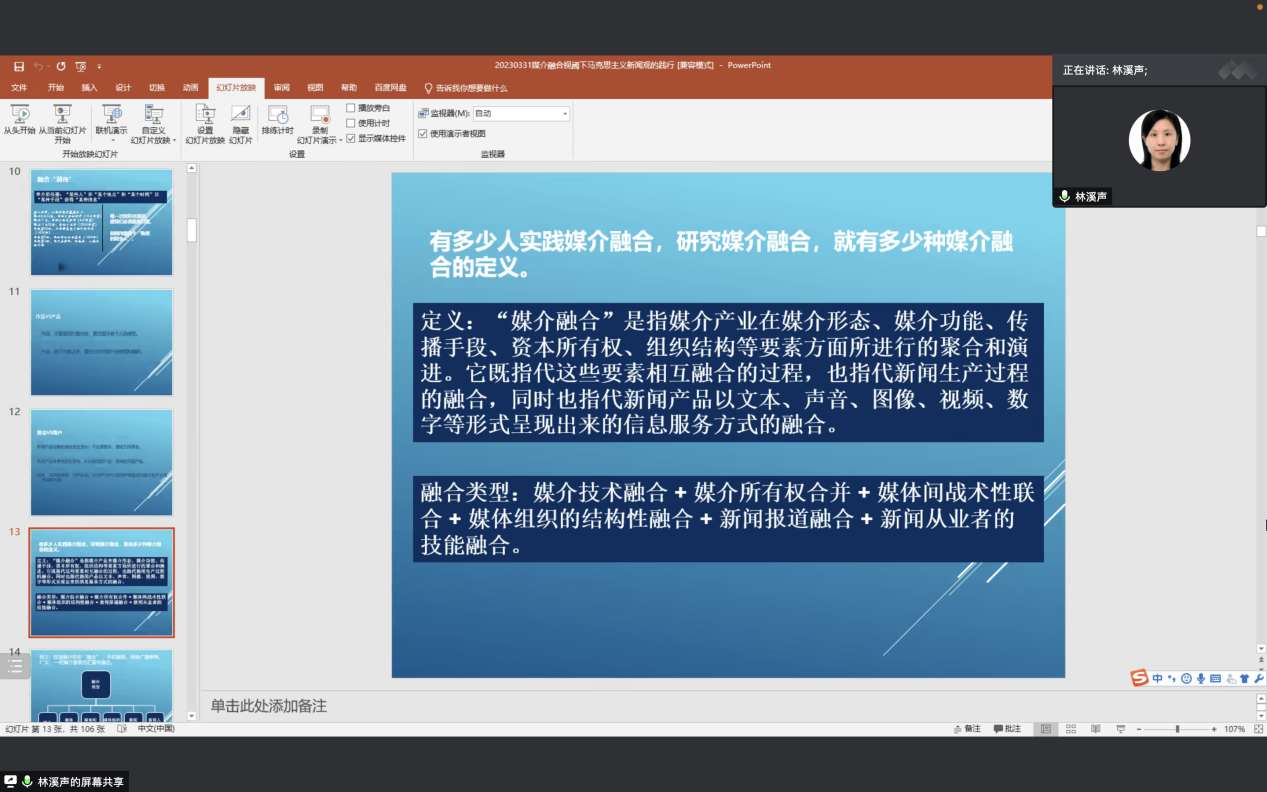Click the save icon in quick access toolbar
Screen dimensions: 1267x792
pyautogui.click(x=19, y=66)
